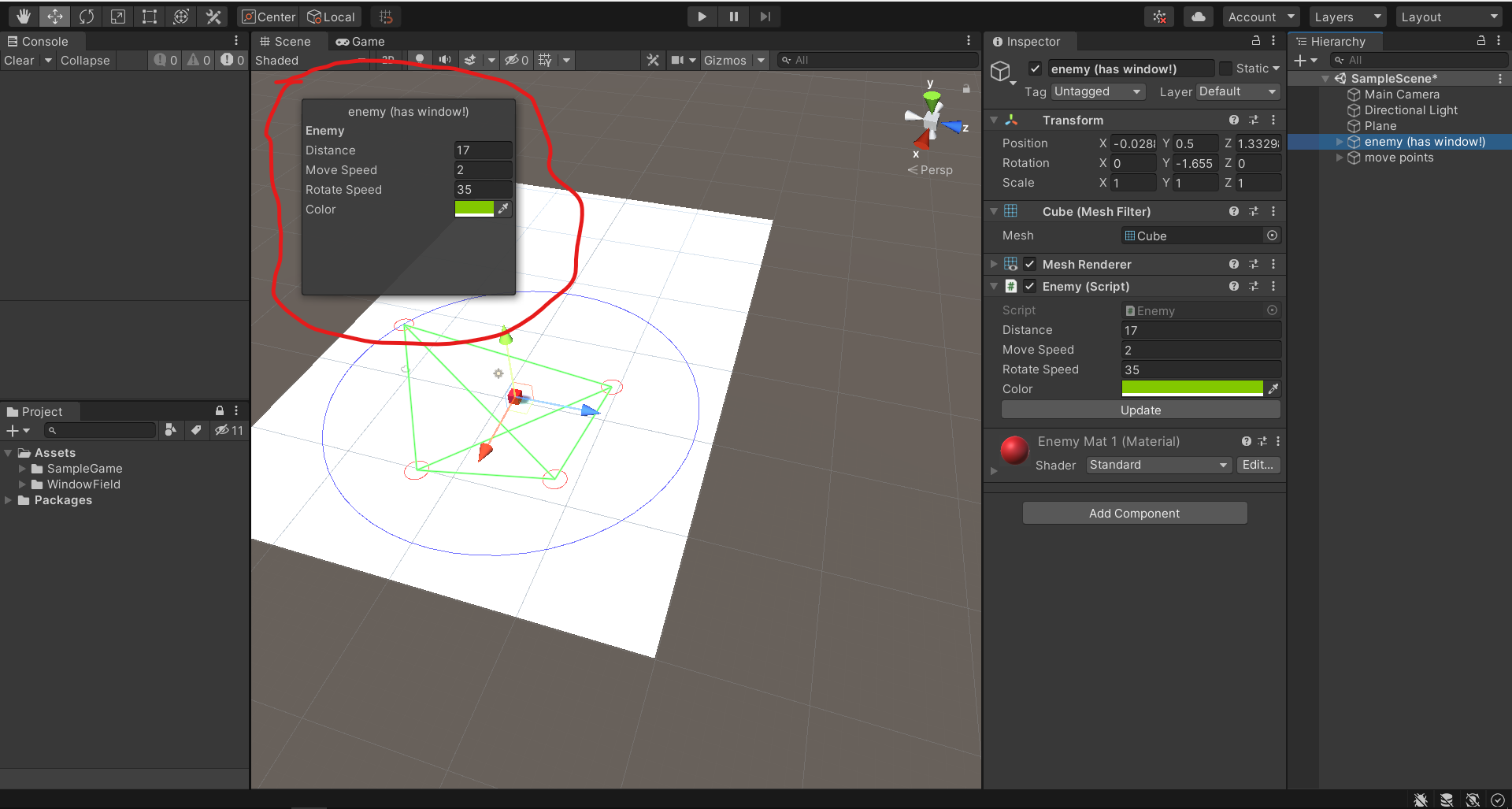
Task: Toggle Static checkbox in Inspector
Action: [x=1225, y=69]
